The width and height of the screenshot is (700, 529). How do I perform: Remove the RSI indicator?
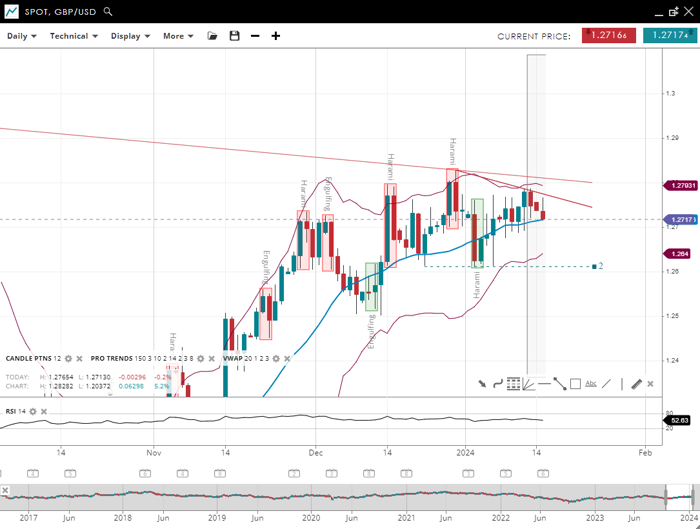46,411
